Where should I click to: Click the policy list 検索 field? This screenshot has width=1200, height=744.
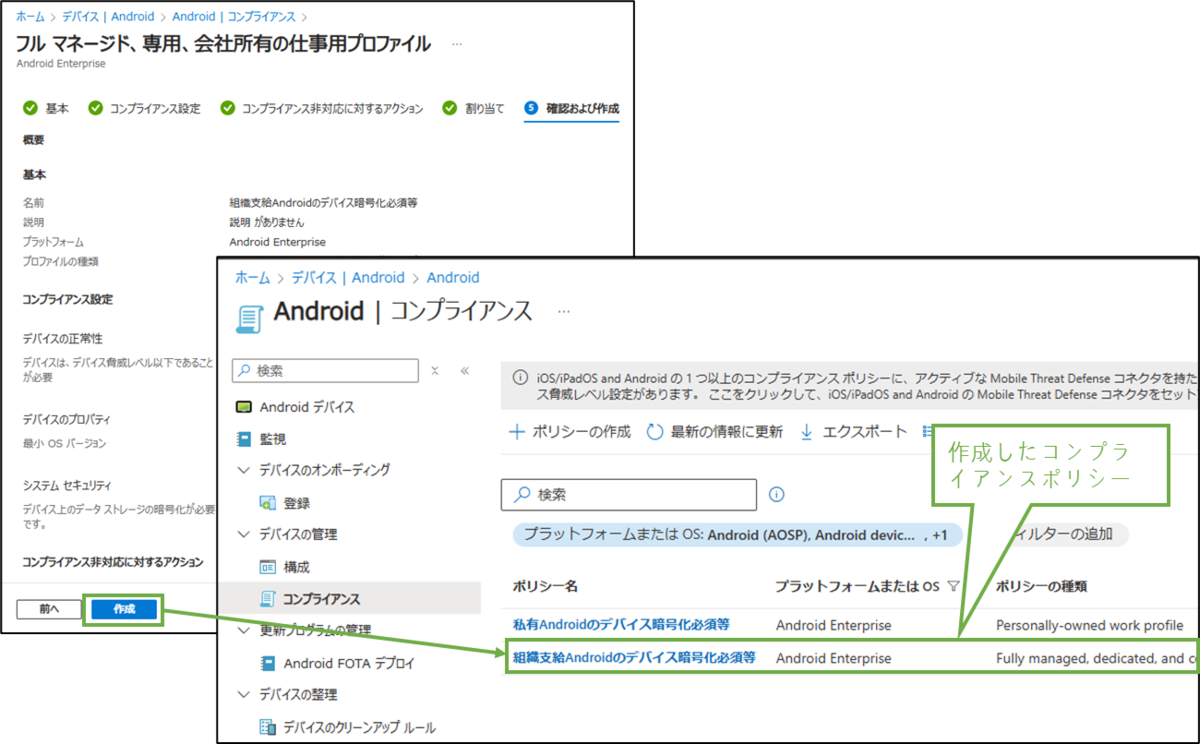click(x=629, y=494)
